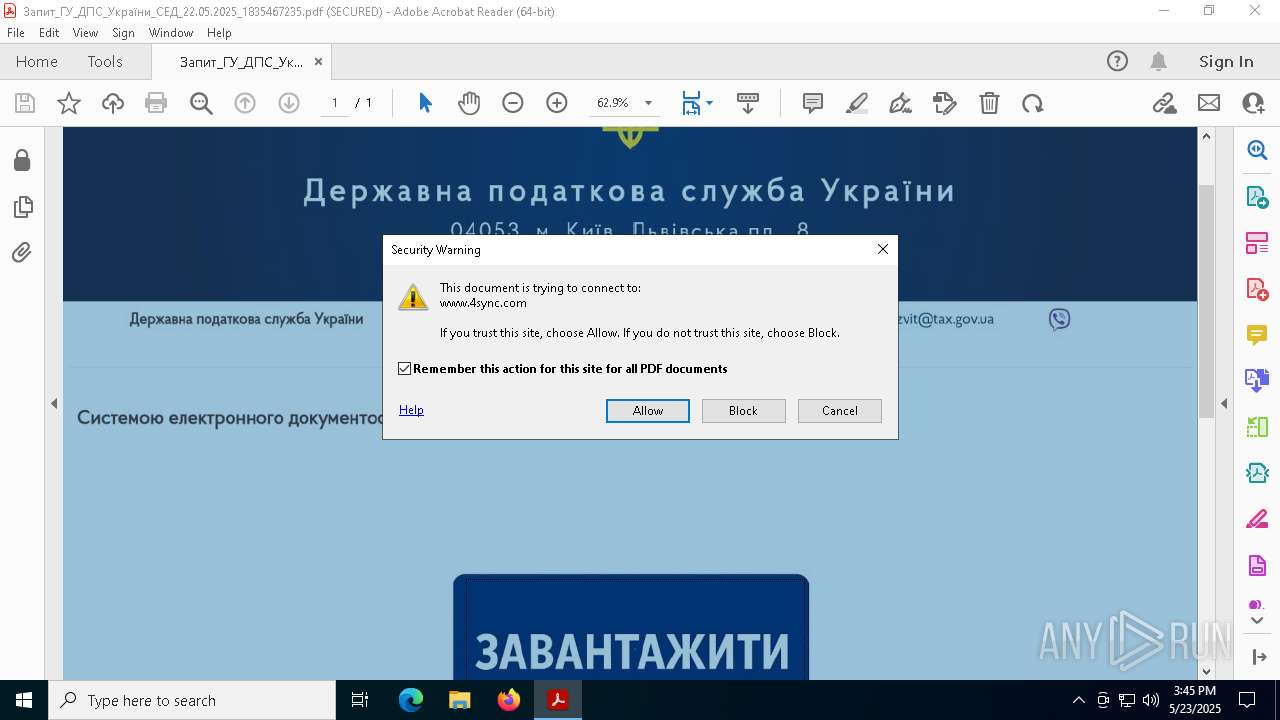Viewport: 1280px width, 720px height.
Task: Open Microsoft Edge from taskbar
Action: pos(411,700)
